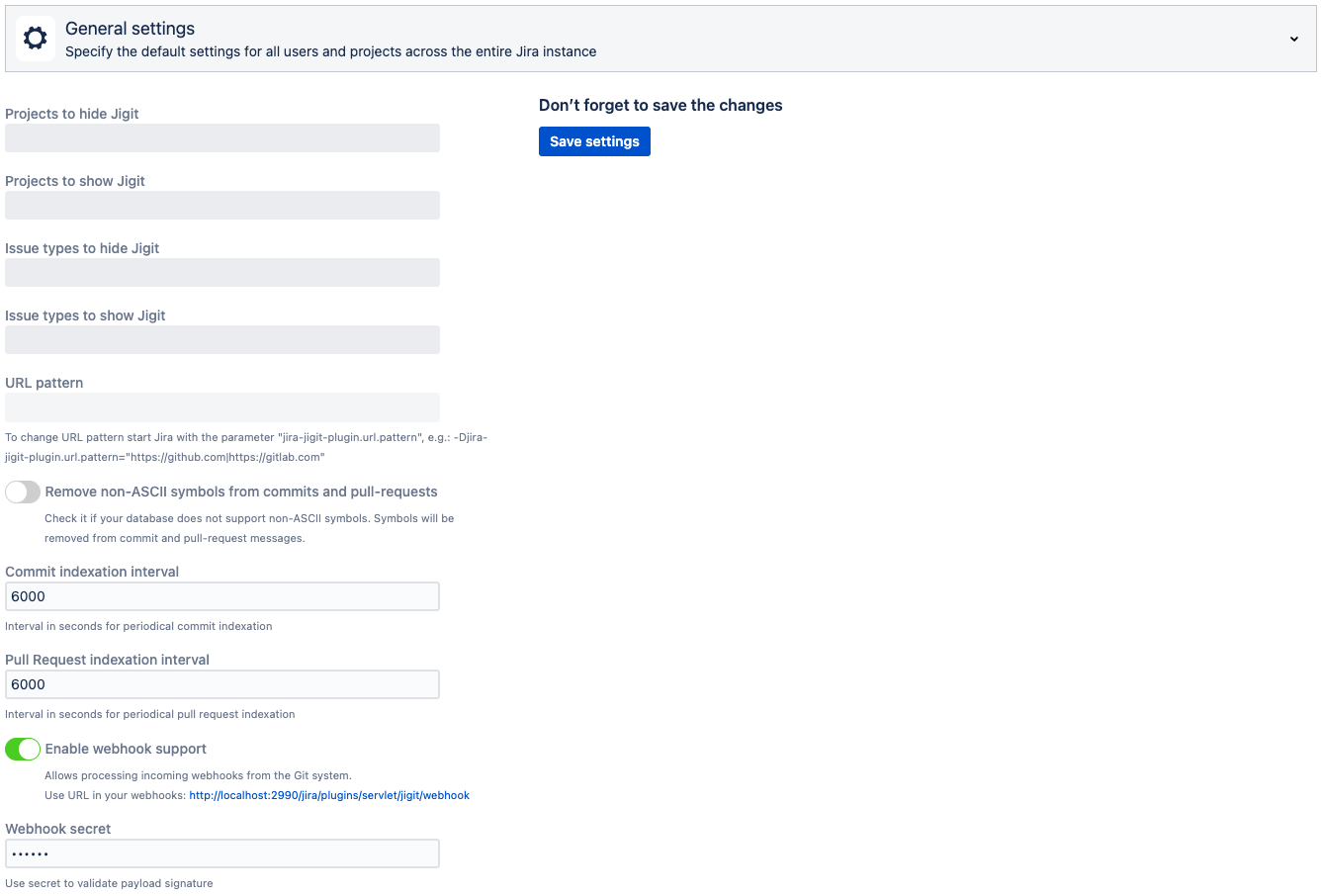The height and width of the screenshot is (896, 1321).
Task: Click the Save settings button
Action: coord(594,141)
